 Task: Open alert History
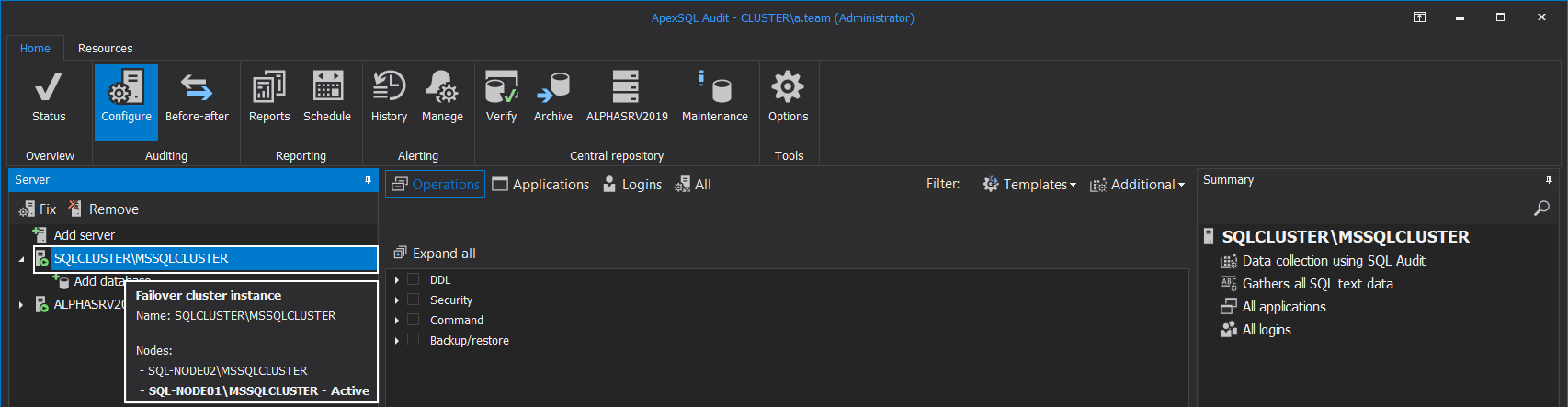coord(389,97)
